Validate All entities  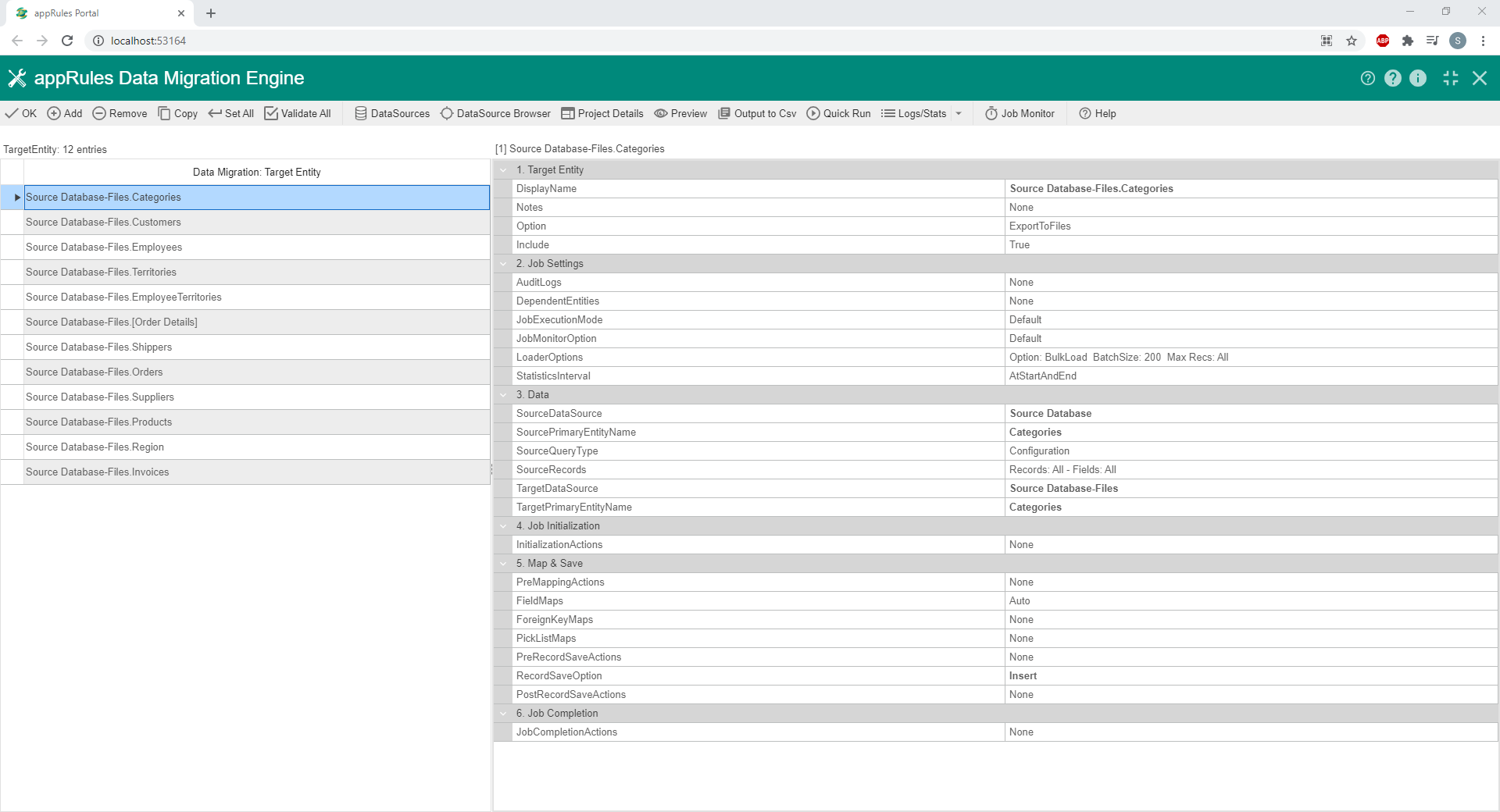pyautogui.click(x=297, y=113)
